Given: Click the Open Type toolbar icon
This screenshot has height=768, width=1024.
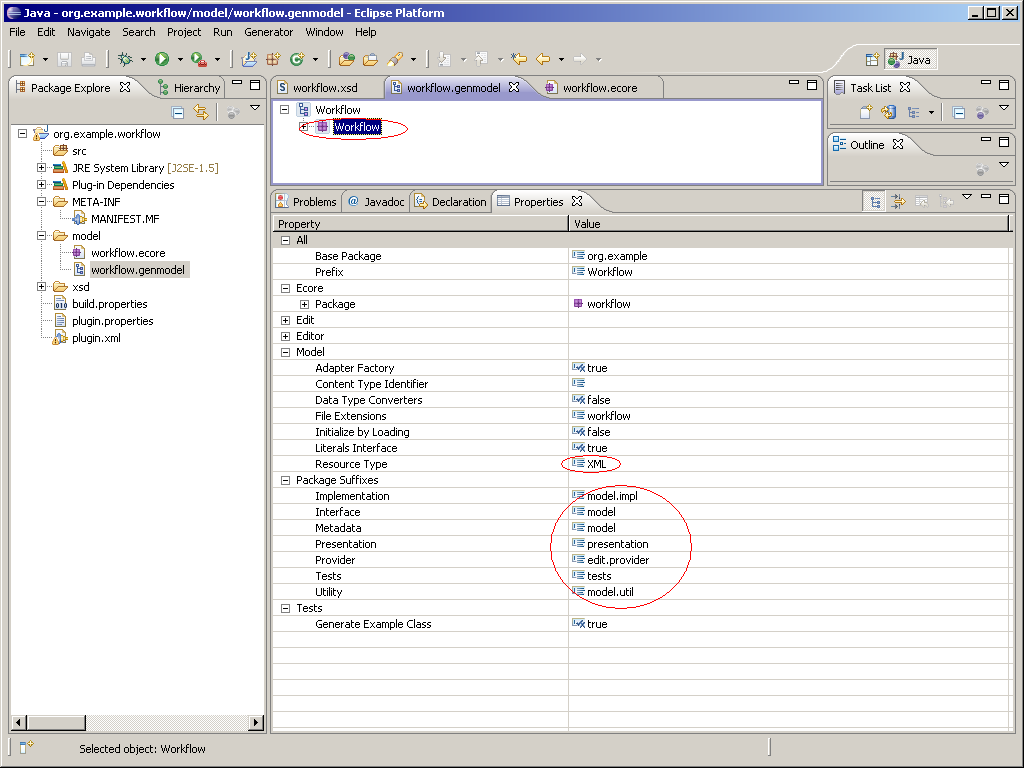Looking at the screenshot, I should click(x=346, y=59).
